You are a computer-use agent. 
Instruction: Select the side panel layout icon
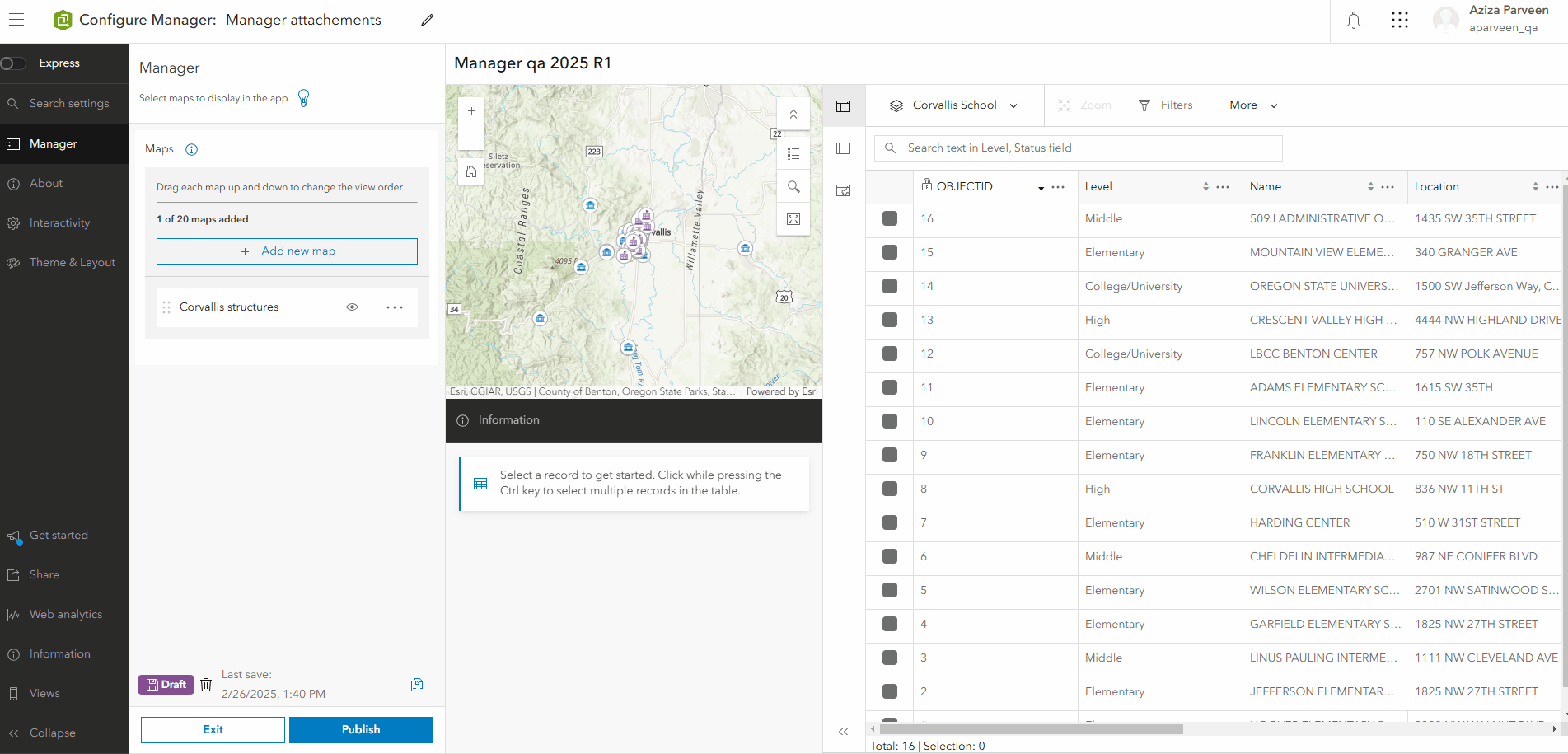coord(843,148)
